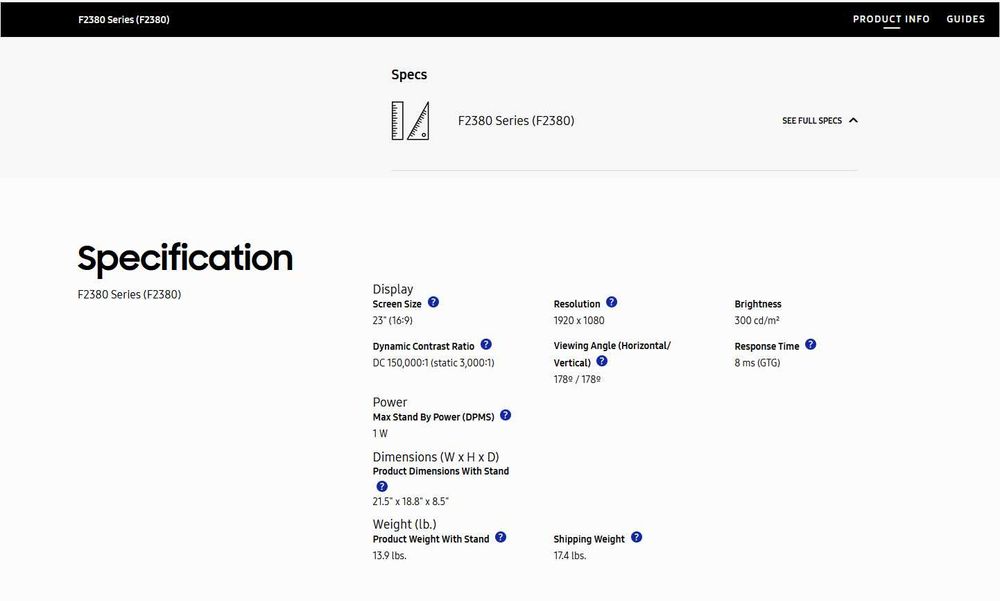1000x601 pixels.
Task: Click the SEE FULL SPECS link text
Action: [812, 121]
